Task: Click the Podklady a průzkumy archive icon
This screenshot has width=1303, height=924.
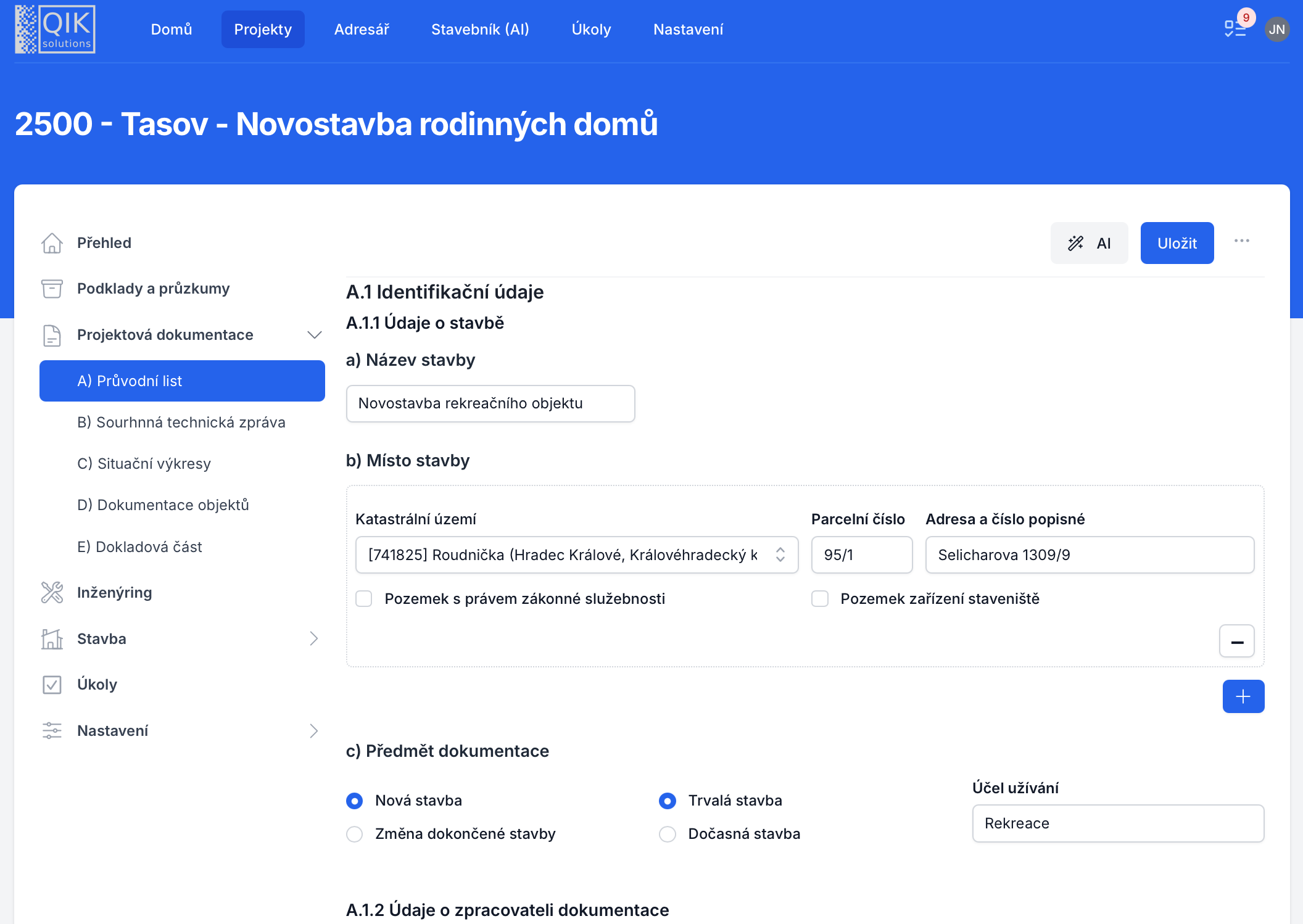Action: (52, 289)
